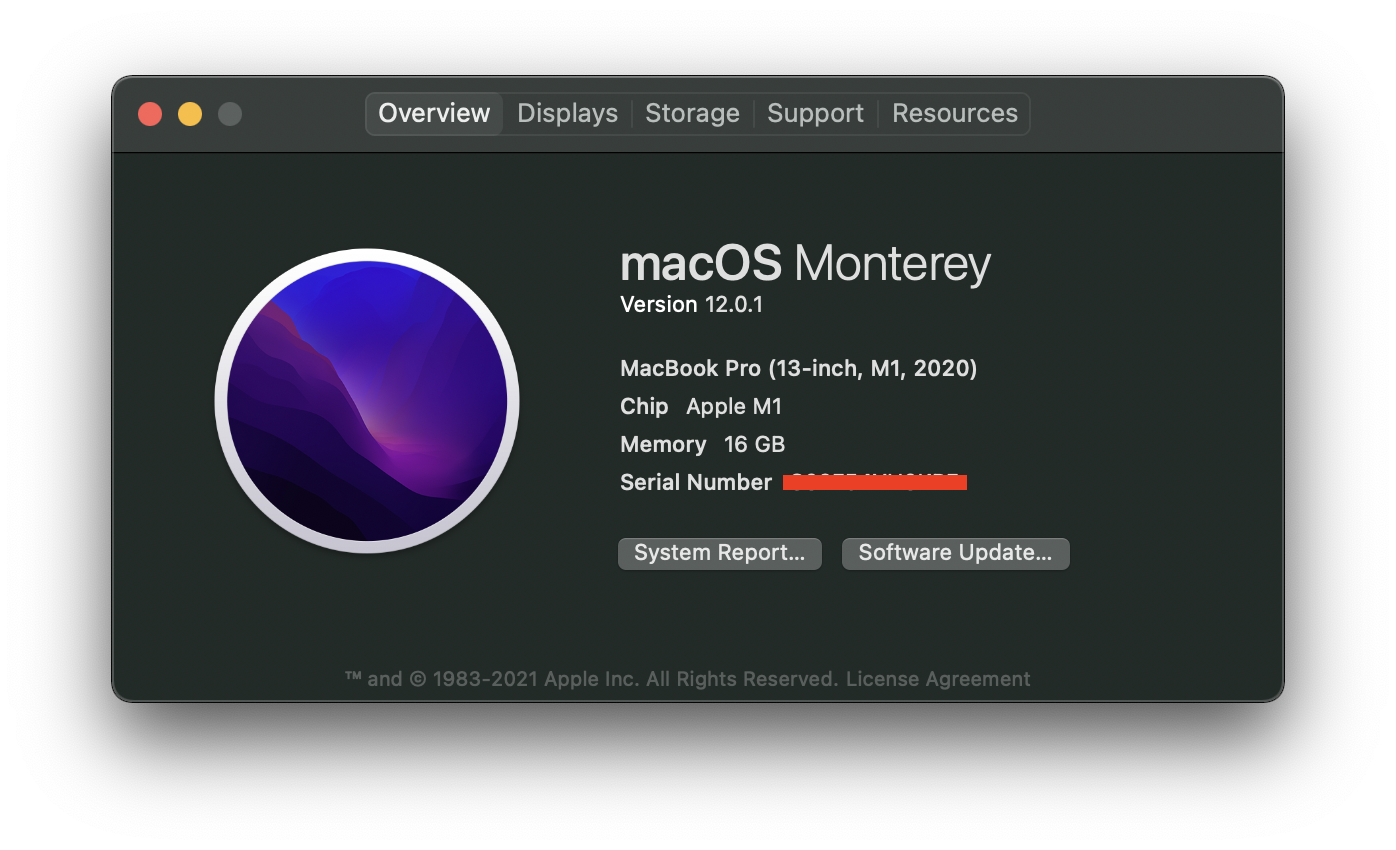Click the grayed-out zoom window button
The height and width of the screenshot is (850, 1396).
(x=230, y=114)
